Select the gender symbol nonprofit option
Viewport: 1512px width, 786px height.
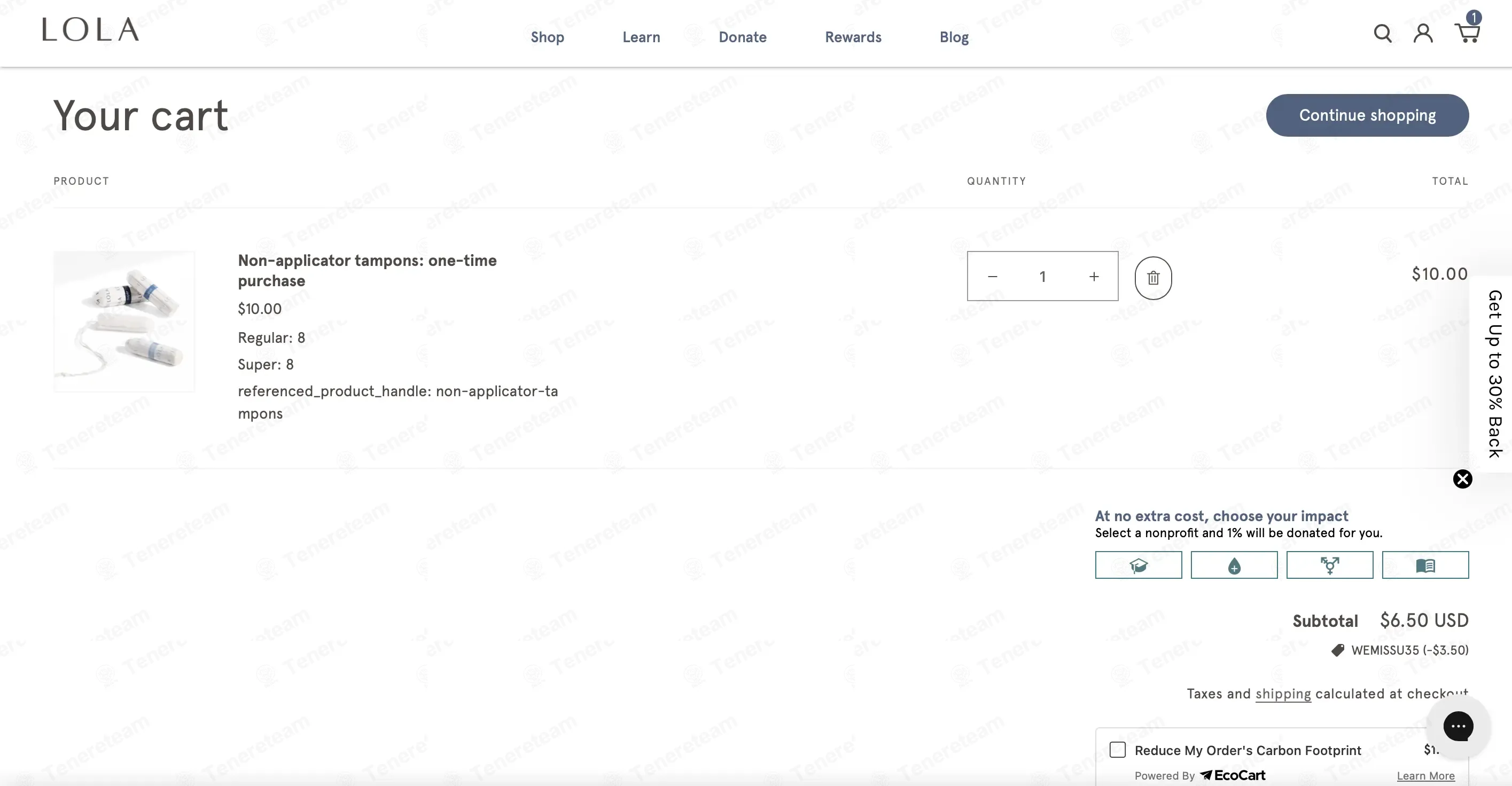coord(1329,565)
